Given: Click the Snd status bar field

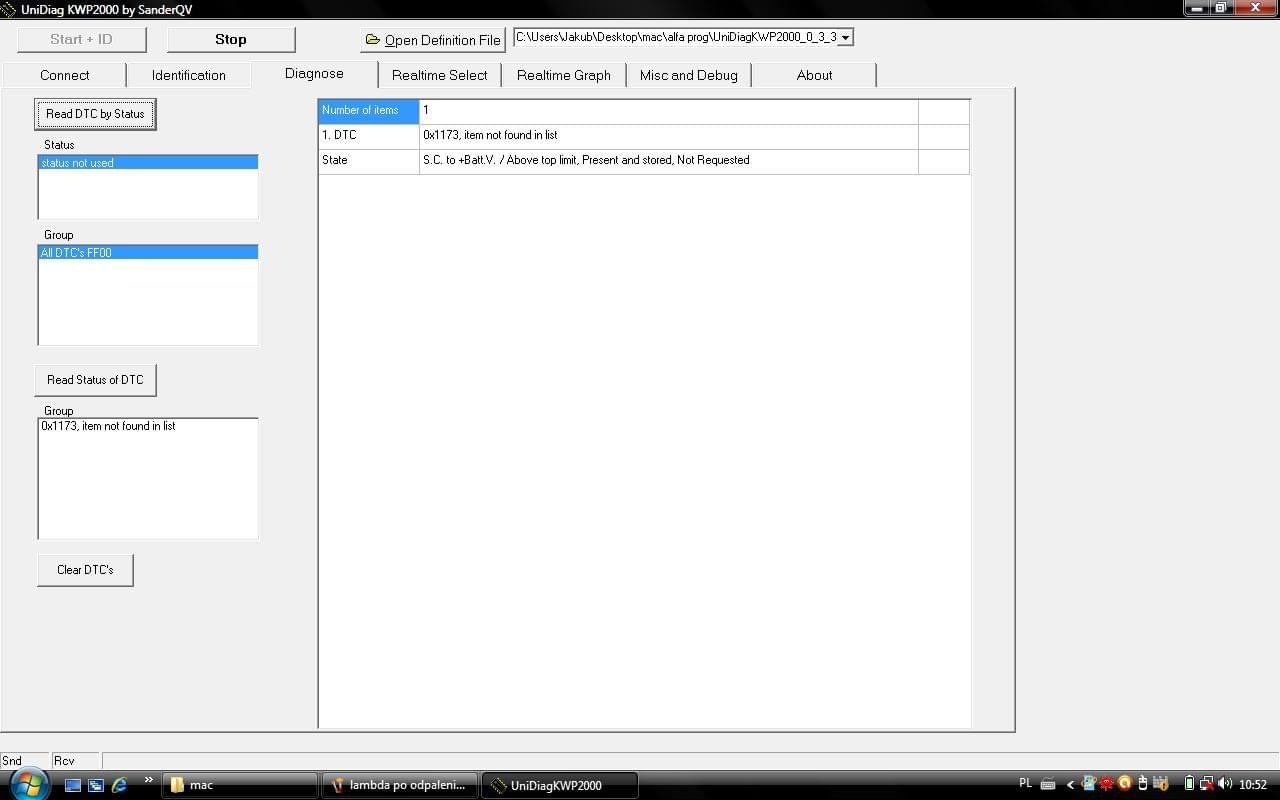Looking at the screenshot, I should 24,761.
